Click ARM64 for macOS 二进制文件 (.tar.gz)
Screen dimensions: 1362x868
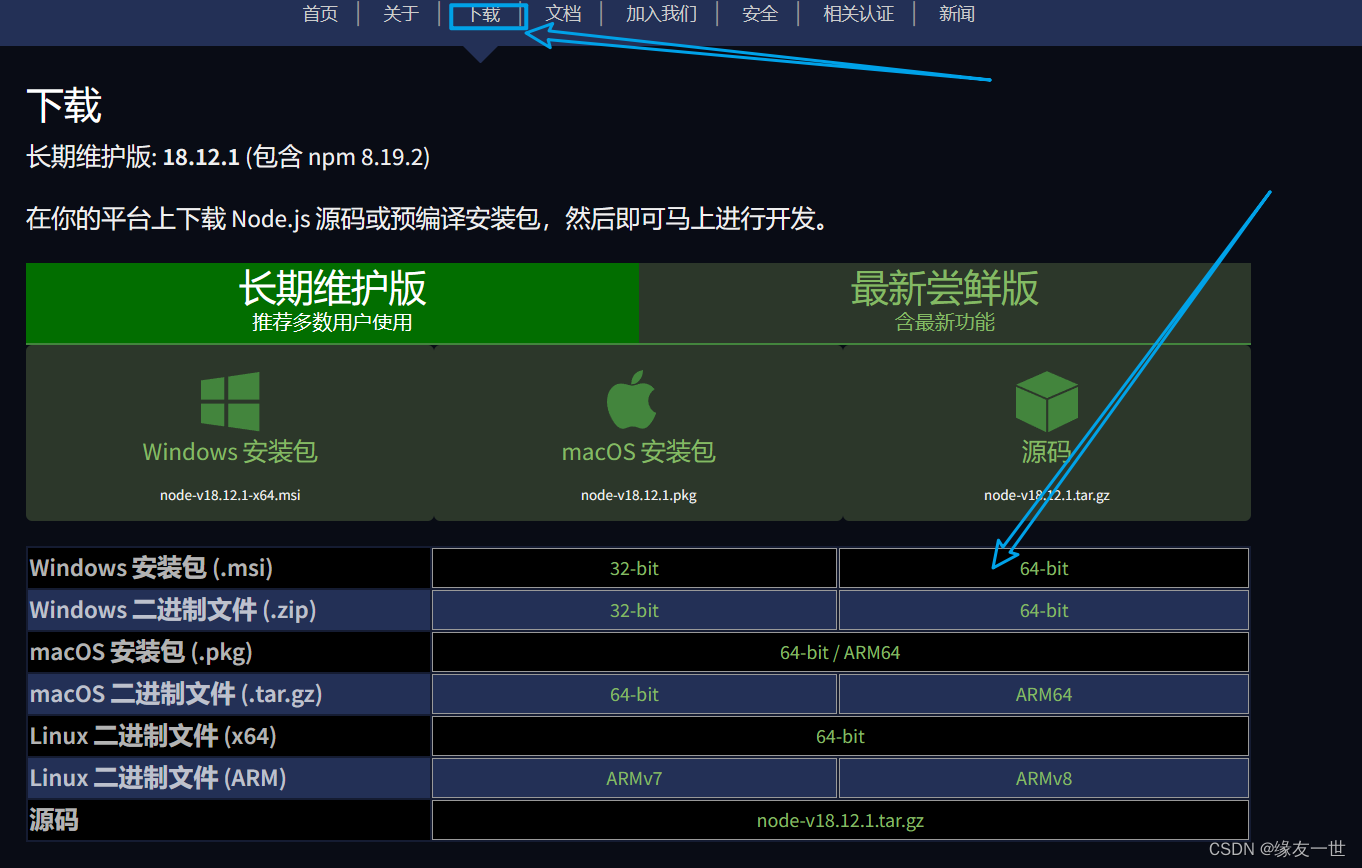(x=1044, y=694)
